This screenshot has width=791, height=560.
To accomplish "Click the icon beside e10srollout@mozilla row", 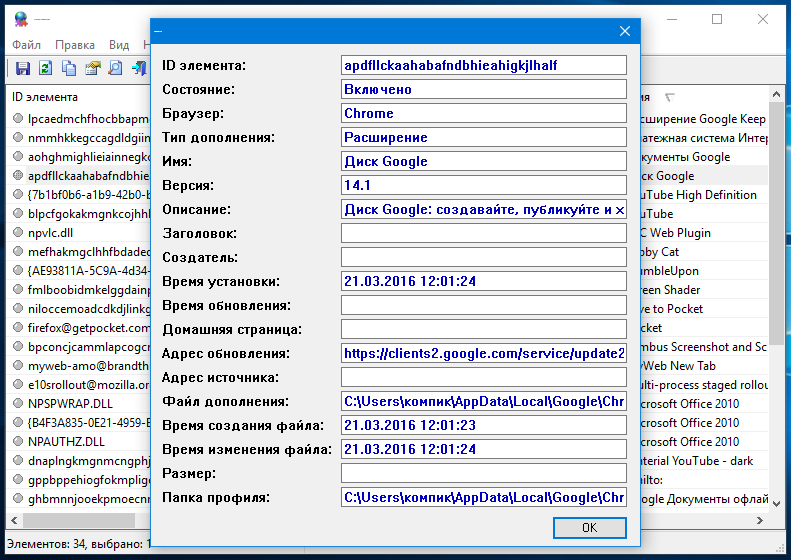I will coord(18,384).
